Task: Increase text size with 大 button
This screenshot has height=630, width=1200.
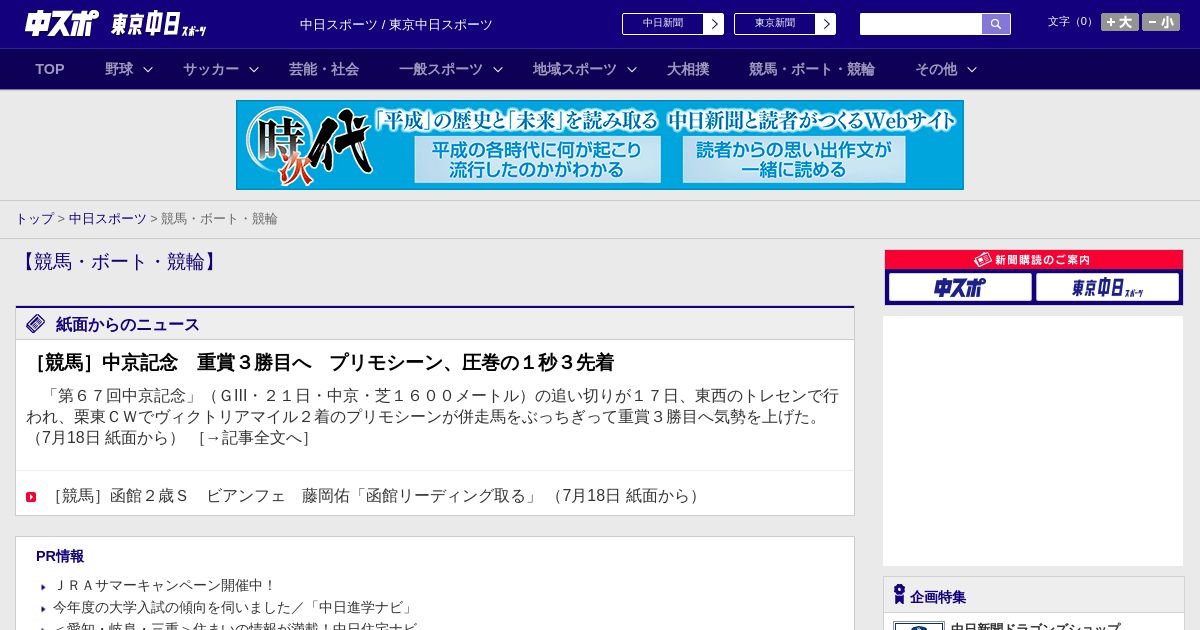Action: tap(1120, 22)
